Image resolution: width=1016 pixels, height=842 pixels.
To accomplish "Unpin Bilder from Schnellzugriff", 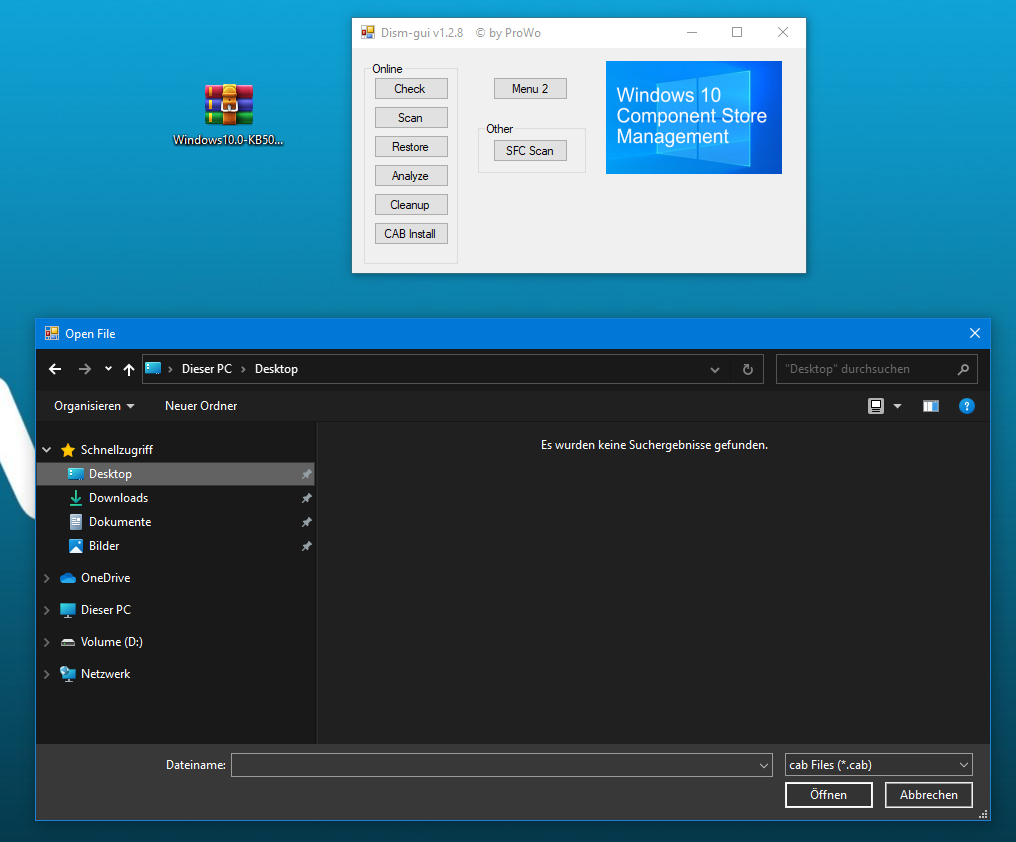I will point(306,546).
